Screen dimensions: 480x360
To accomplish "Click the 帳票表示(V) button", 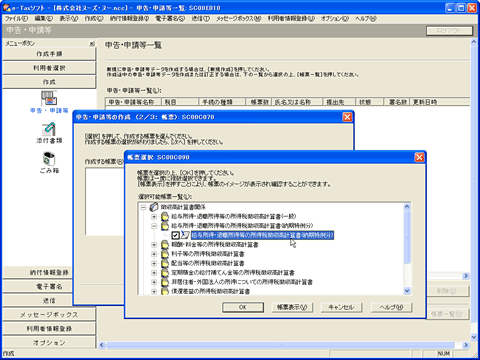I will [x=292, y=307].
